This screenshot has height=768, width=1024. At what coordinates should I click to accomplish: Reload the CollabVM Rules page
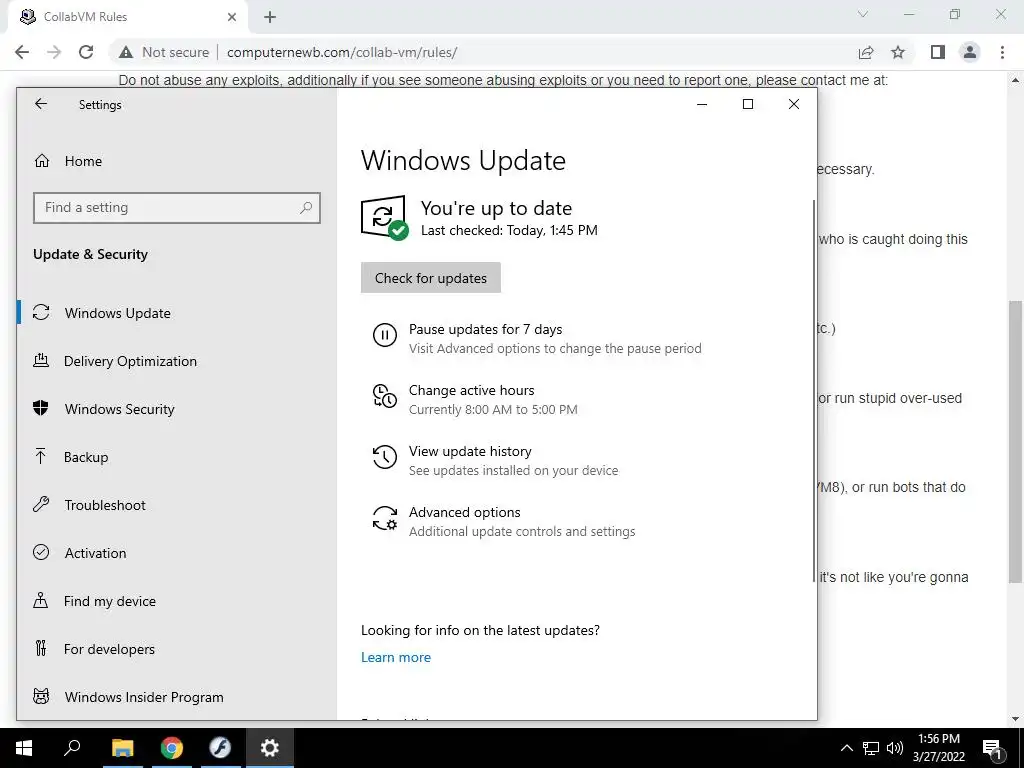tap(86, 52)
